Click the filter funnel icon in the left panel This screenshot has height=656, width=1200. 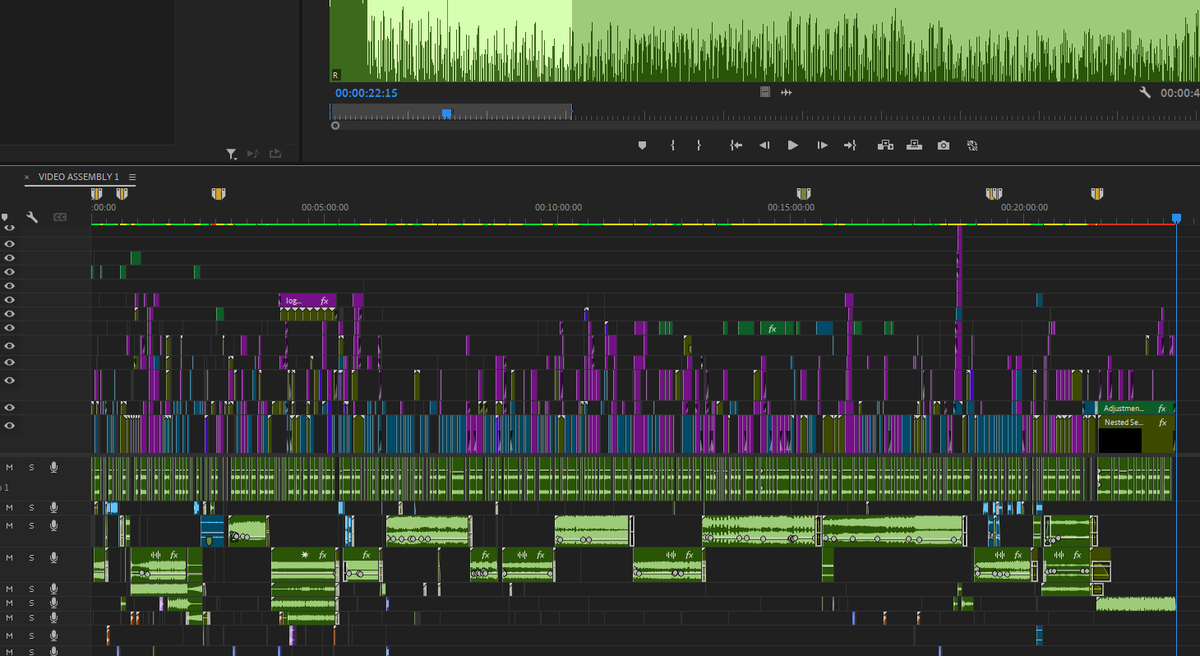[x=231, y=154]
